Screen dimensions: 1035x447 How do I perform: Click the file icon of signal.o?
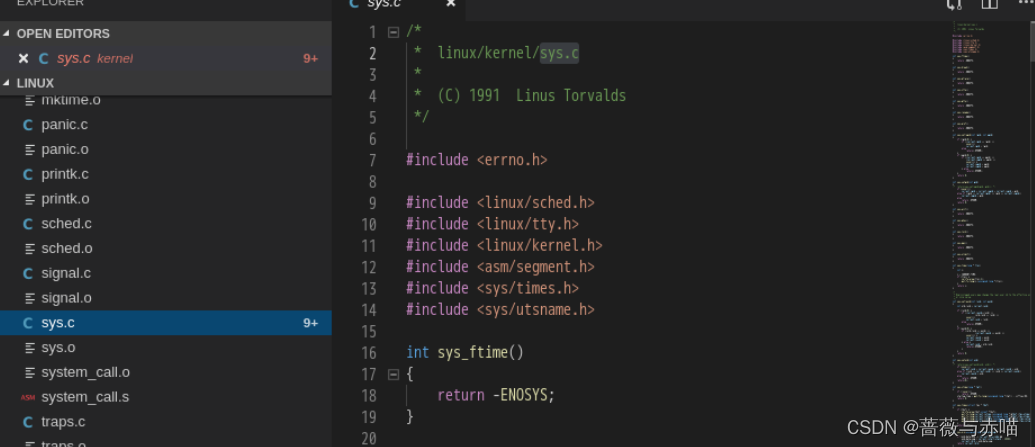pyautogui.click(x=29, y=298)
